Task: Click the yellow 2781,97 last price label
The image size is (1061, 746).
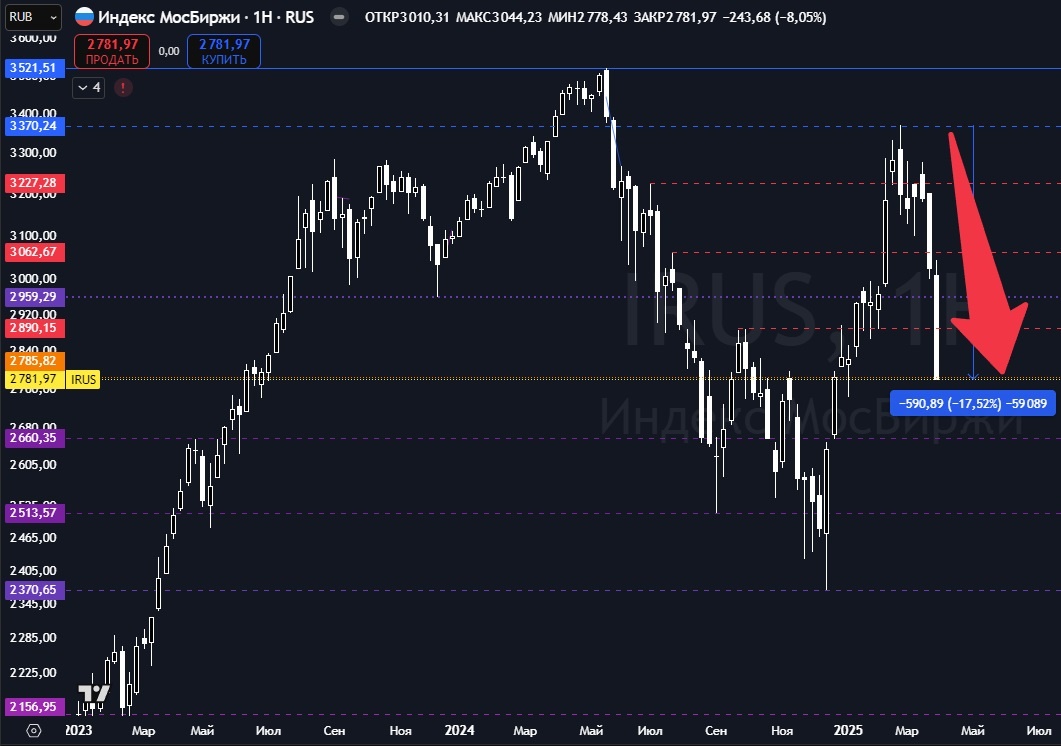Action: (x=34, y=379)
